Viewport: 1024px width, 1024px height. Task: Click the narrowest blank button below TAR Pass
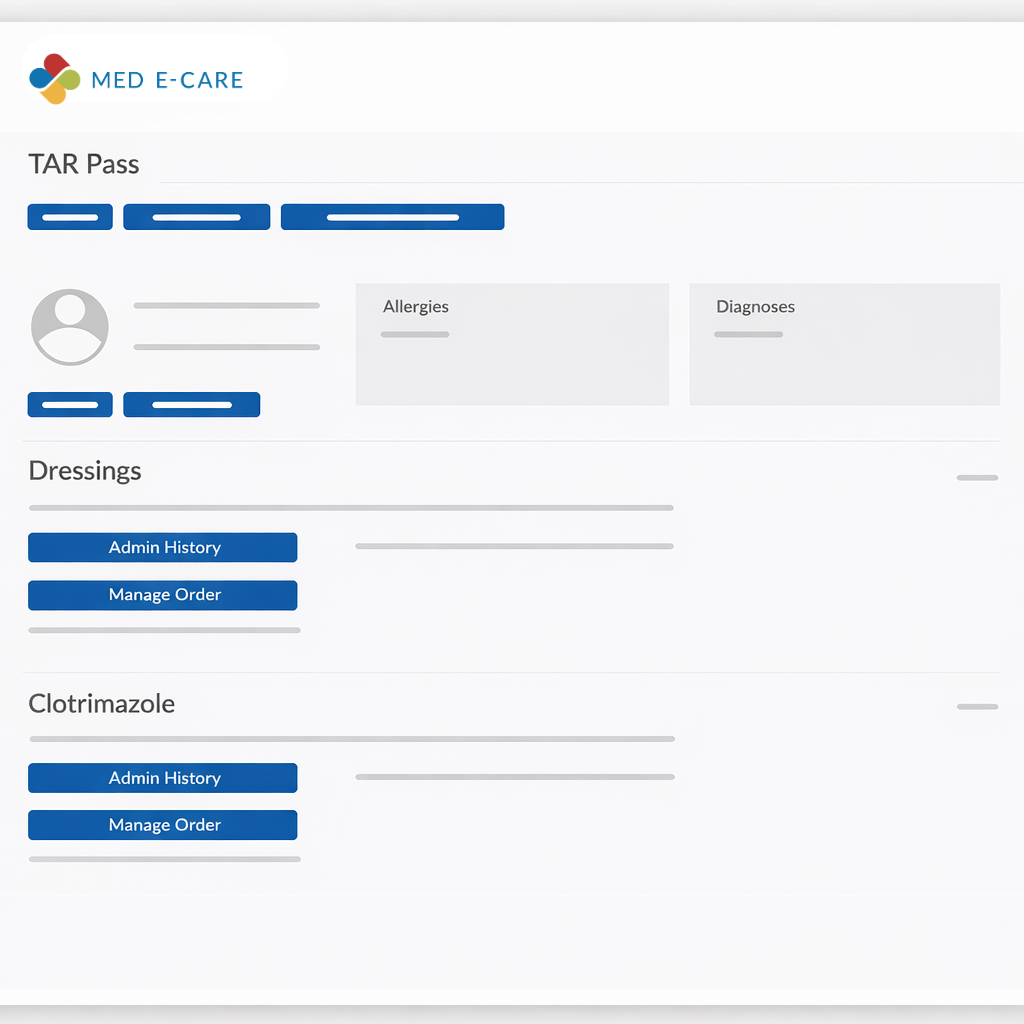pos(70,217)
